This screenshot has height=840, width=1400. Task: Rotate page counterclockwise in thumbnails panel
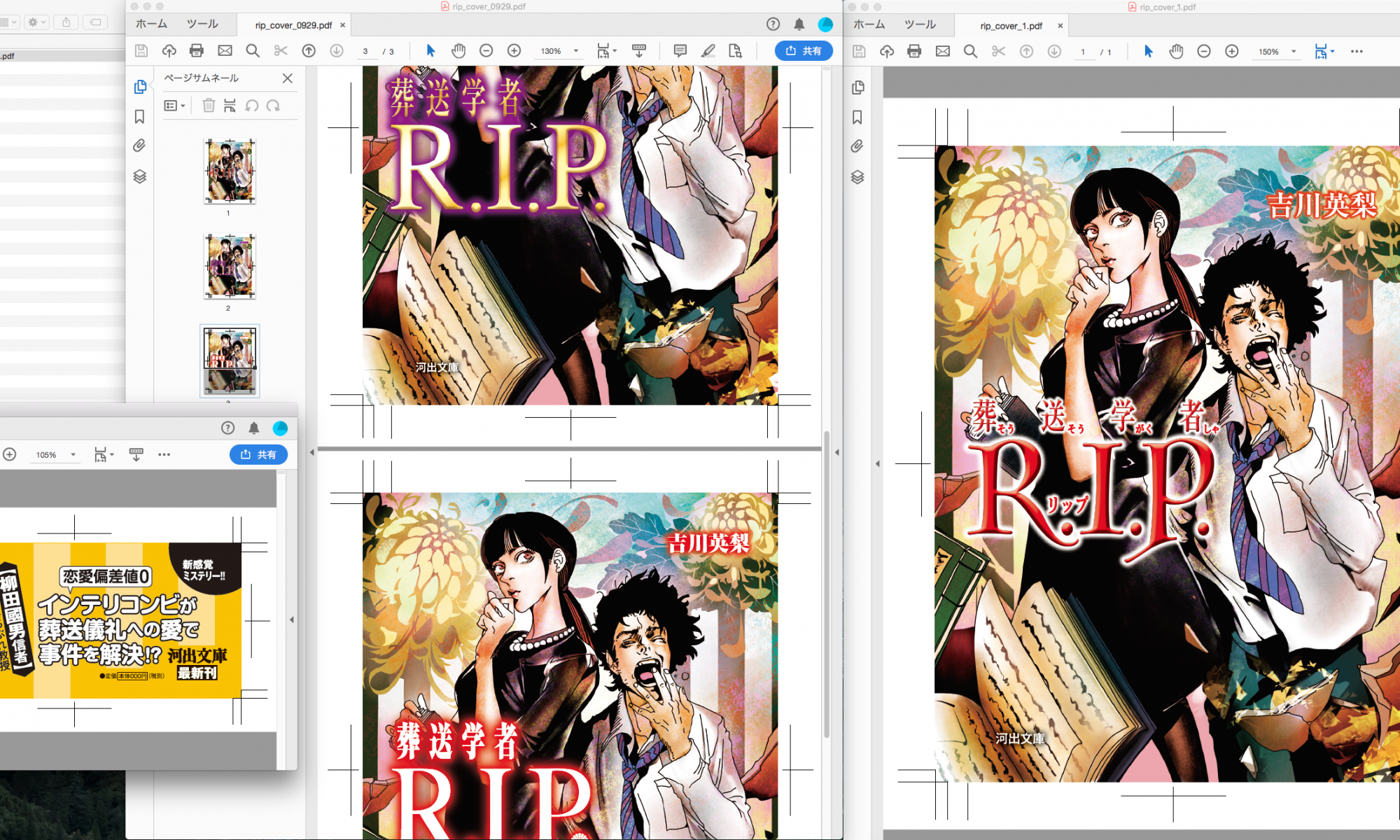pyautogui.click(x=252, y=106)
